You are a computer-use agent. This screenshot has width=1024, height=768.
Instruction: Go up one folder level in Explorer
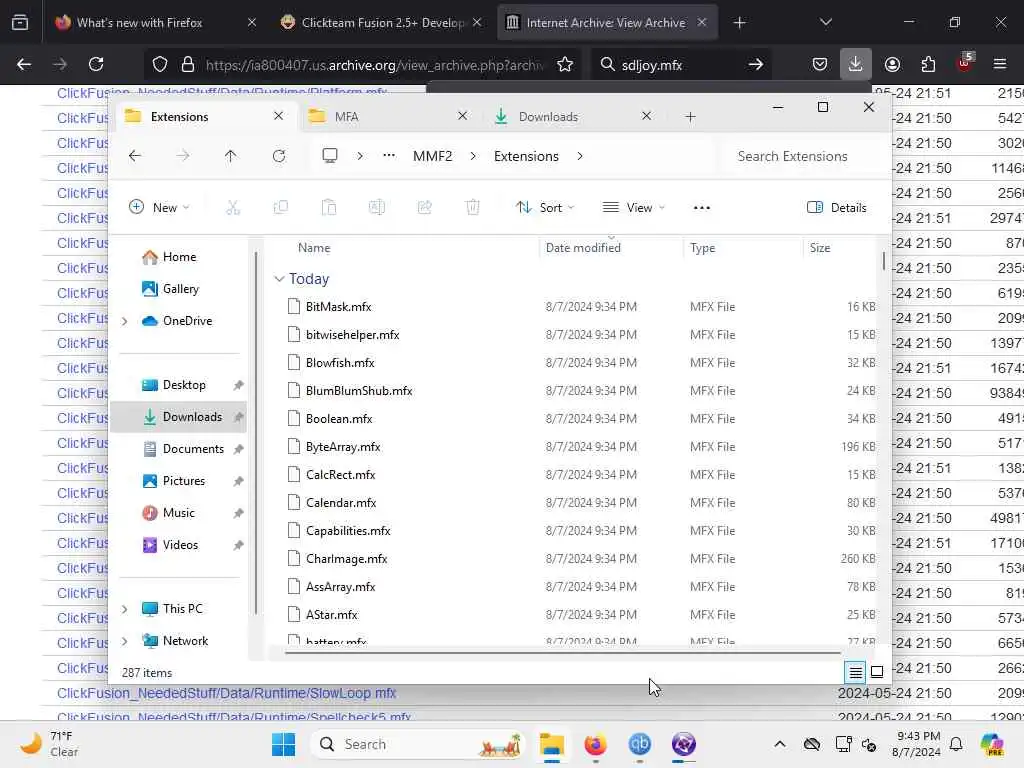(231, 156)
